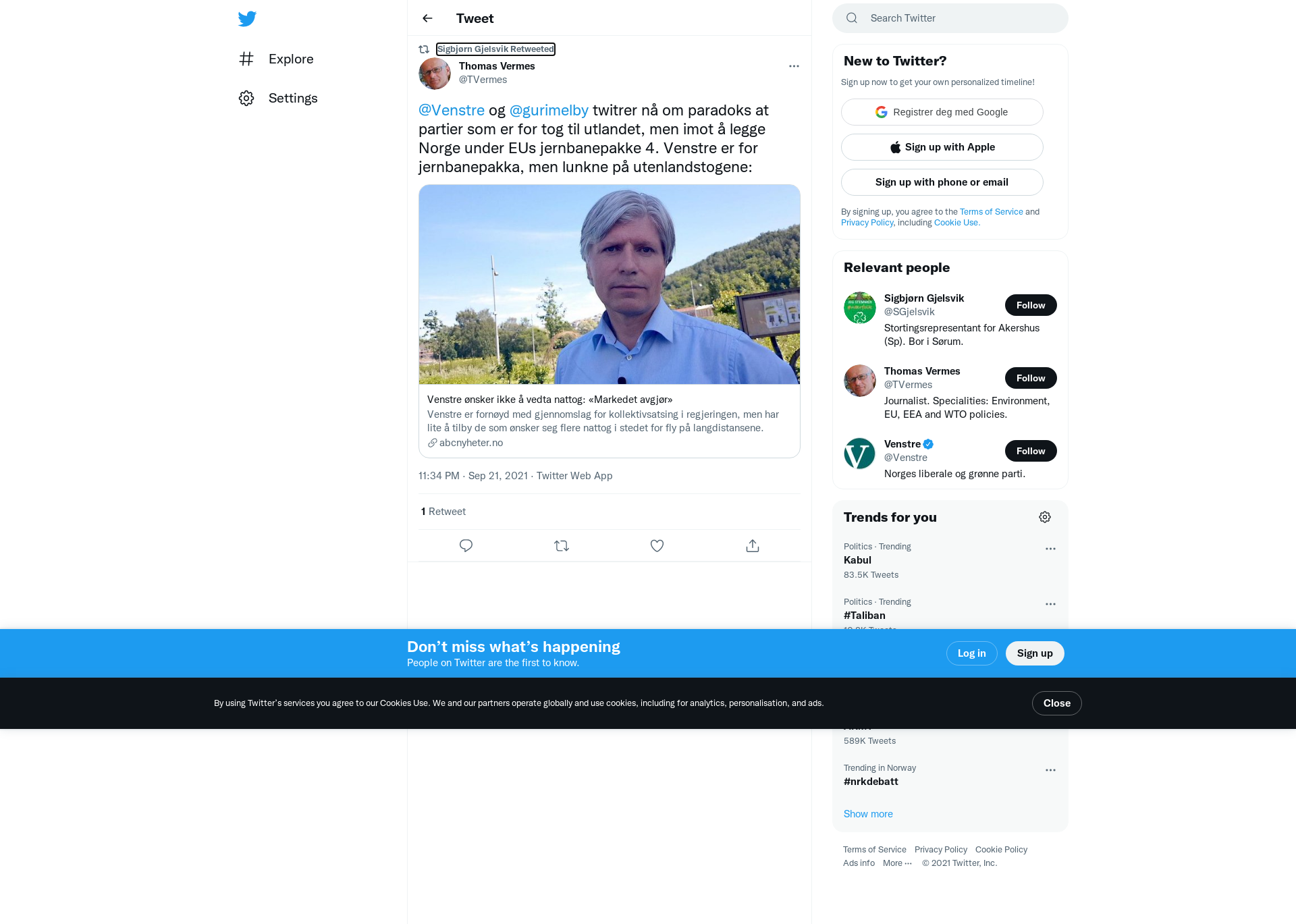Viewport: 1296px width, 924px height.
Task: Share the tweet via share icon
Action: [753, 545]
